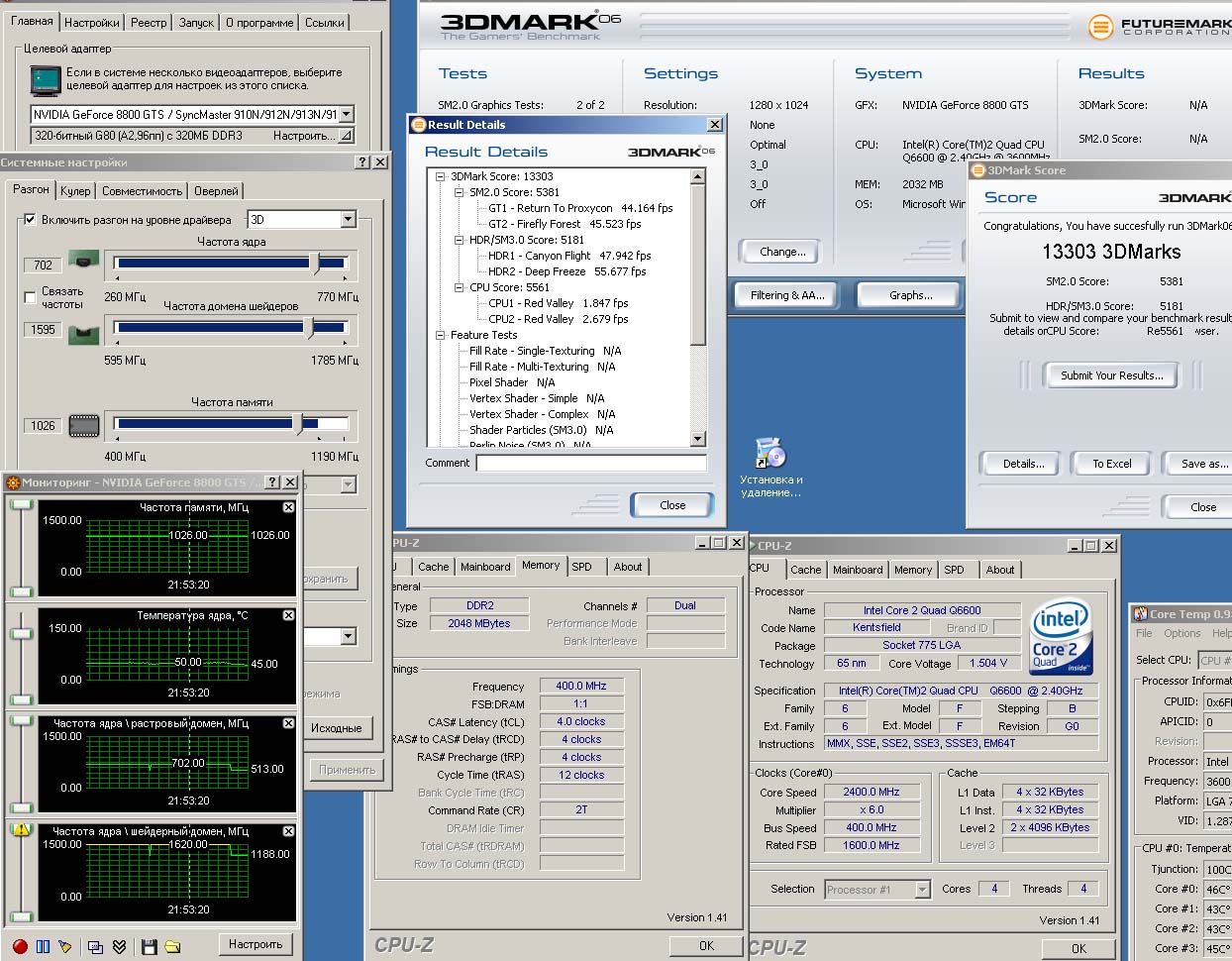Click the Submit Your Results... button
Viewport: 1232px width, 961px height.
coord(1112,375)
